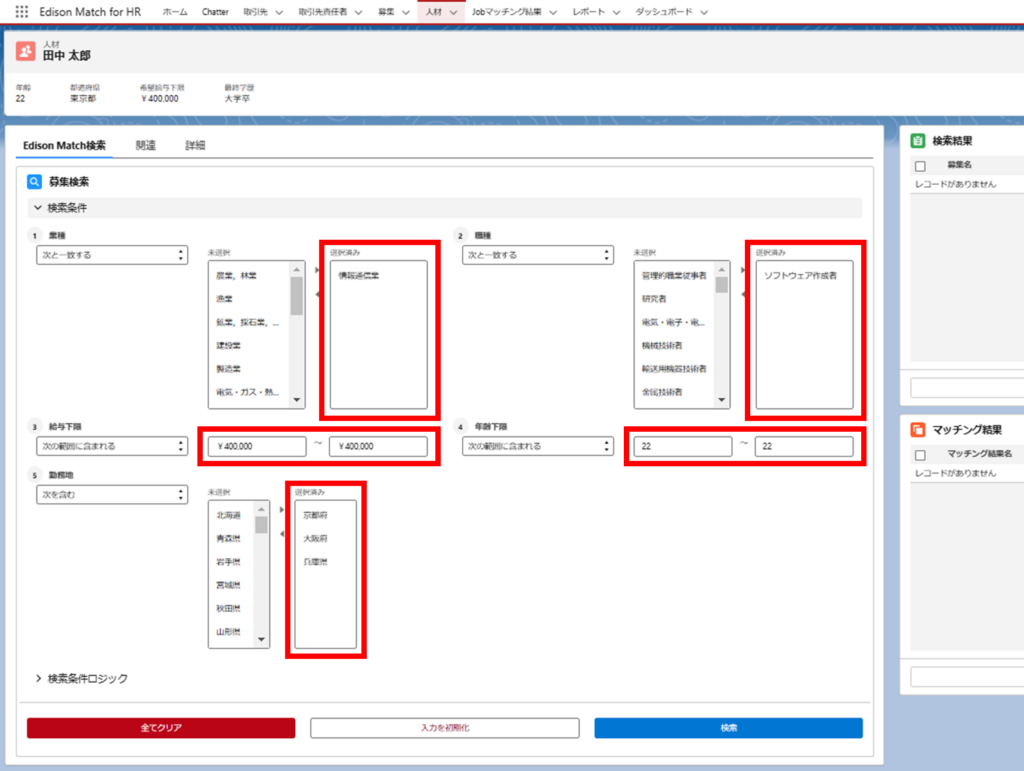Open the 給与下限 operator dropdown

click(111, 446)
